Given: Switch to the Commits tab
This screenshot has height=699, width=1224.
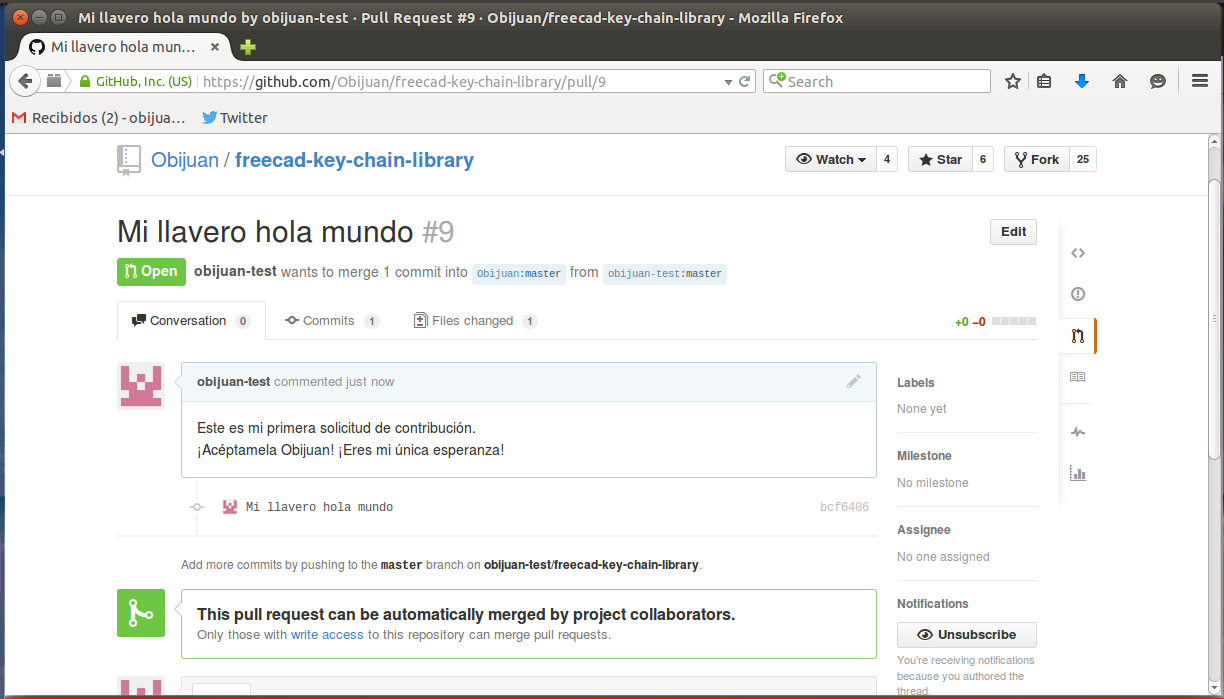Looking at the screenshot, I should pos(328,321).
